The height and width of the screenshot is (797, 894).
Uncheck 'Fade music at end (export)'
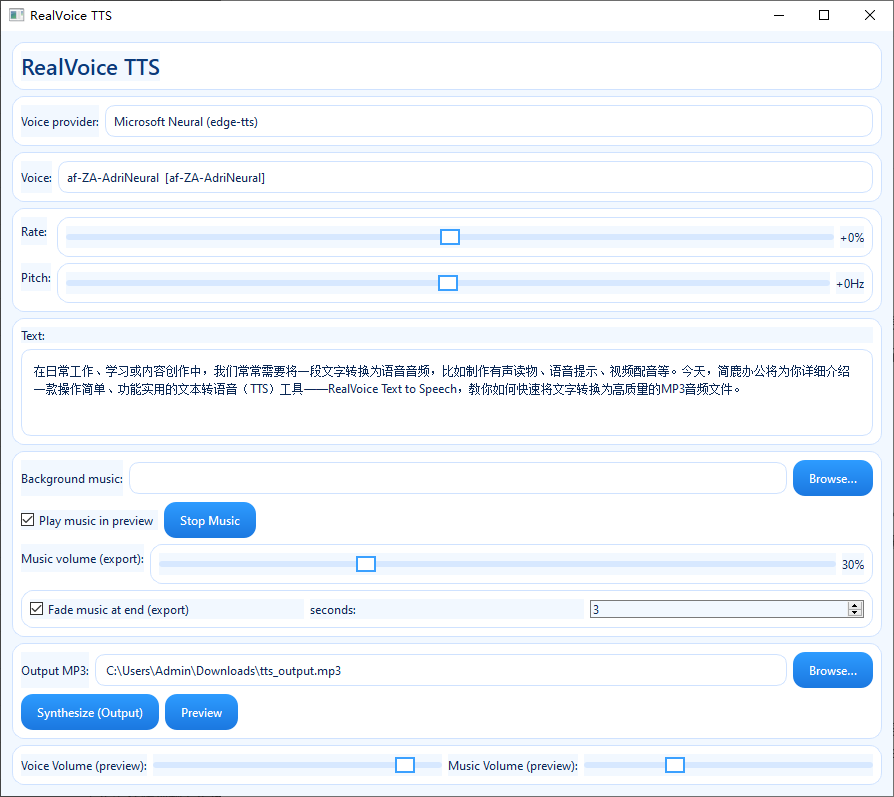[x=37, y=608]
